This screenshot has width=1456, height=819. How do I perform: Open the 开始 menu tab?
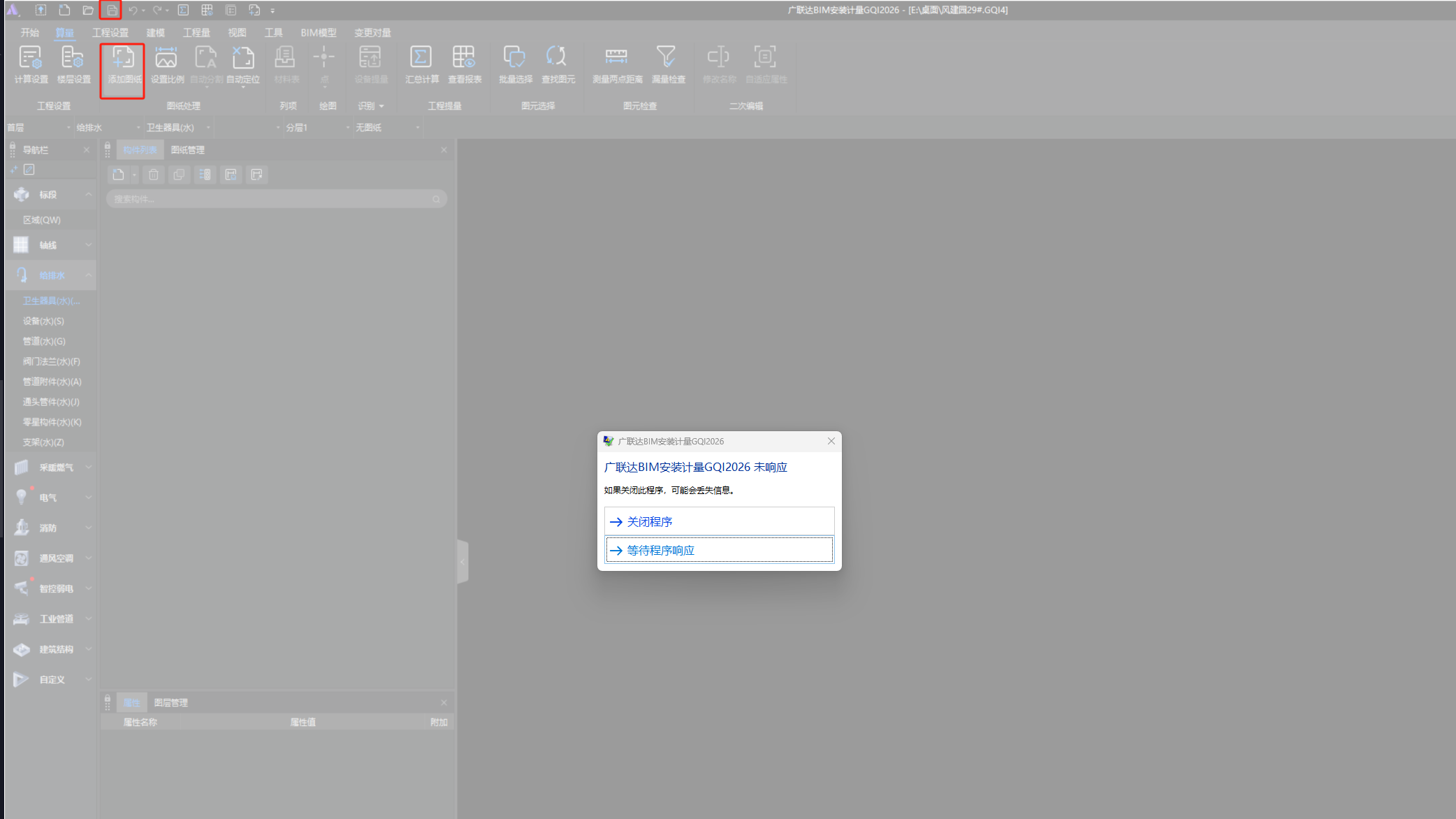click(29, 33)
